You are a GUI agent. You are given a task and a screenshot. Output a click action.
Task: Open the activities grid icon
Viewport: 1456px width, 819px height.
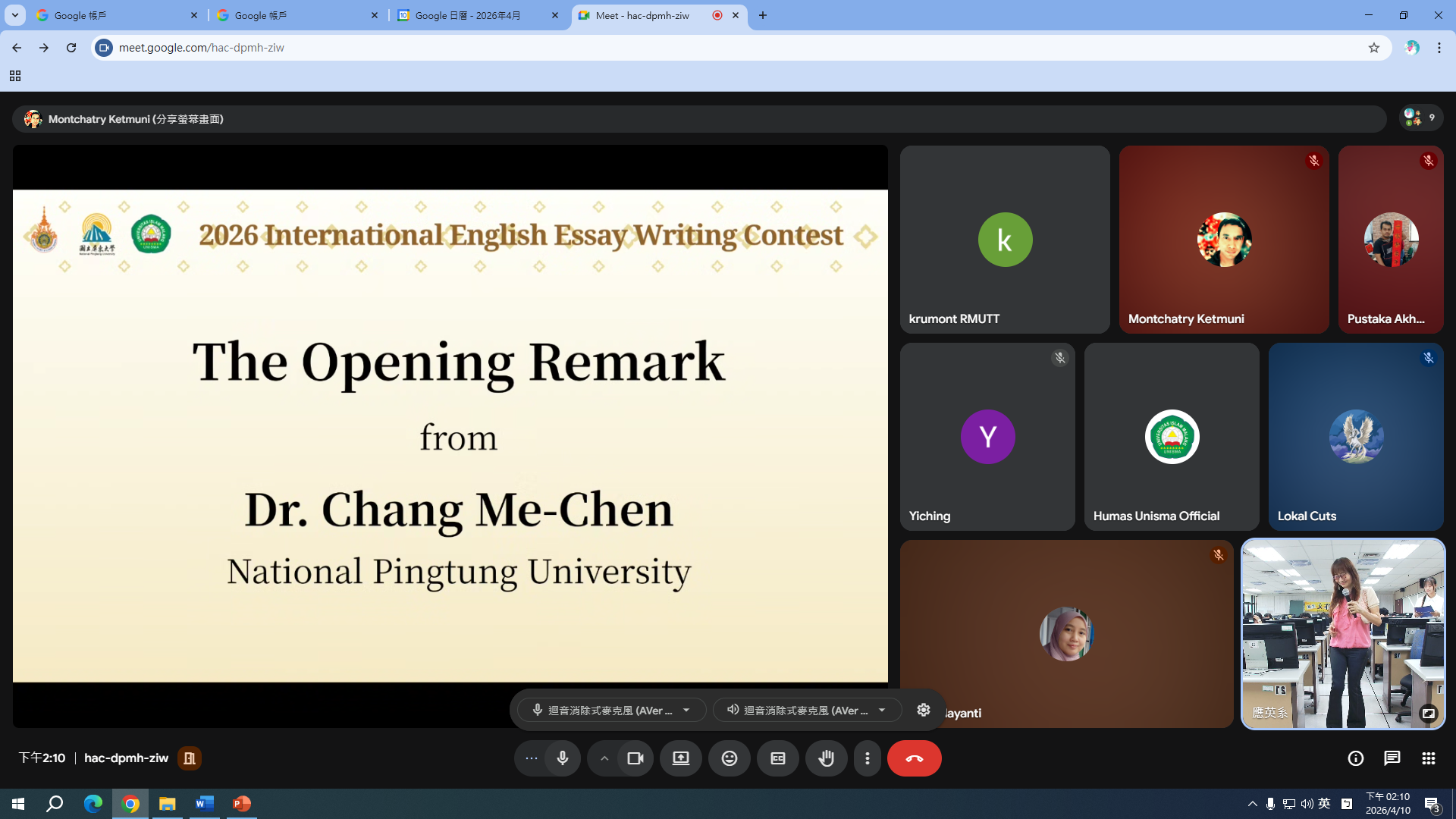1428,758
